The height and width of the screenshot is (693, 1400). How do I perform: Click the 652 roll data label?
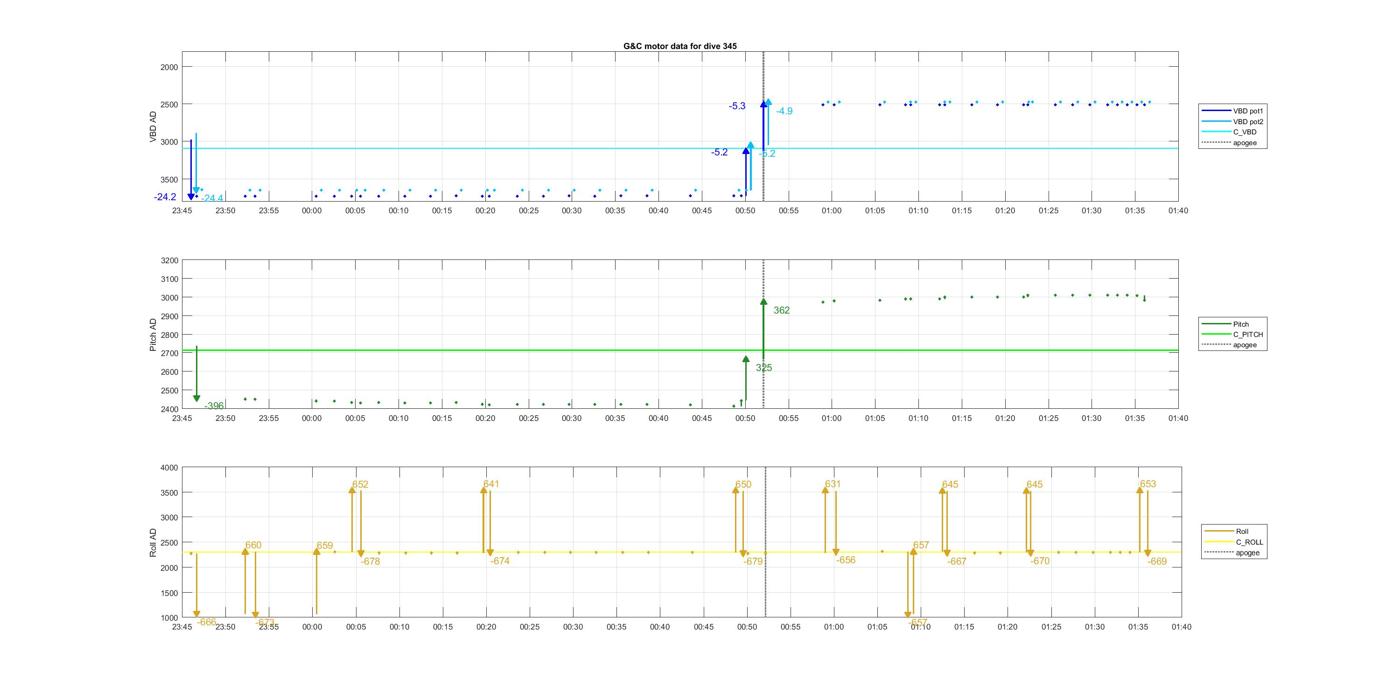360,484
